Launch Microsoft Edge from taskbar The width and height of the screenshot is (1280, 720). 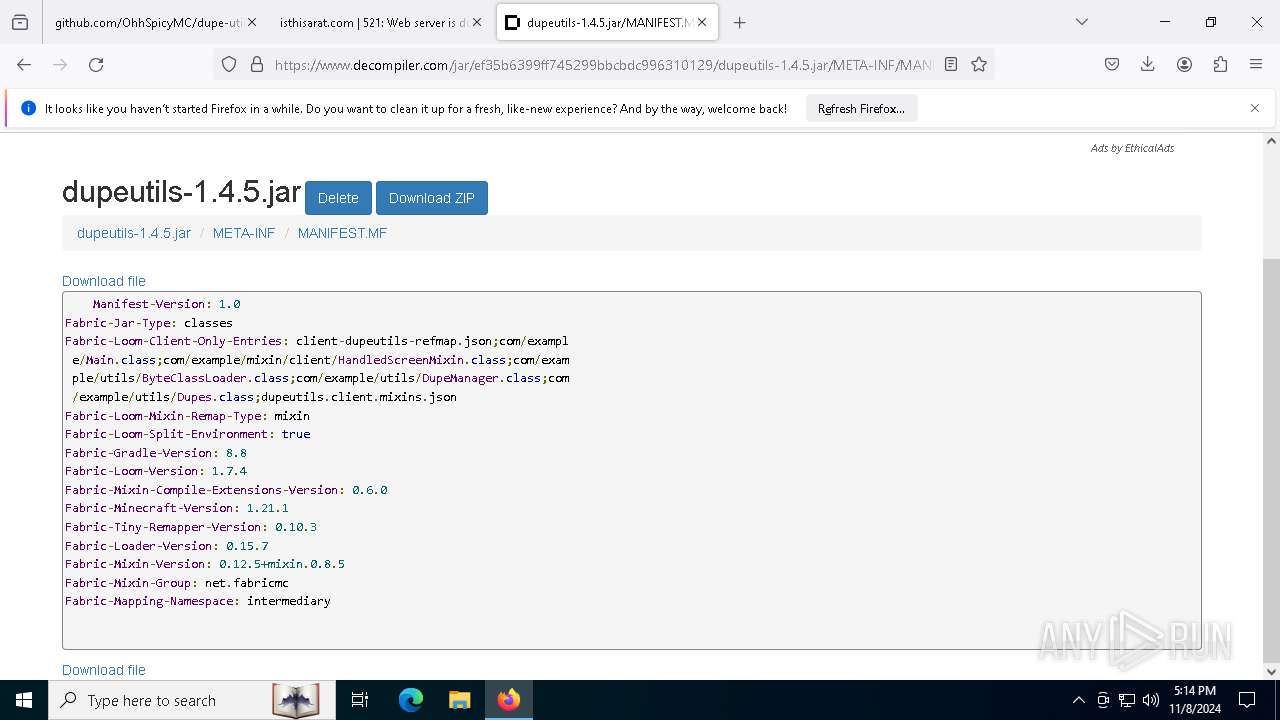411,700
